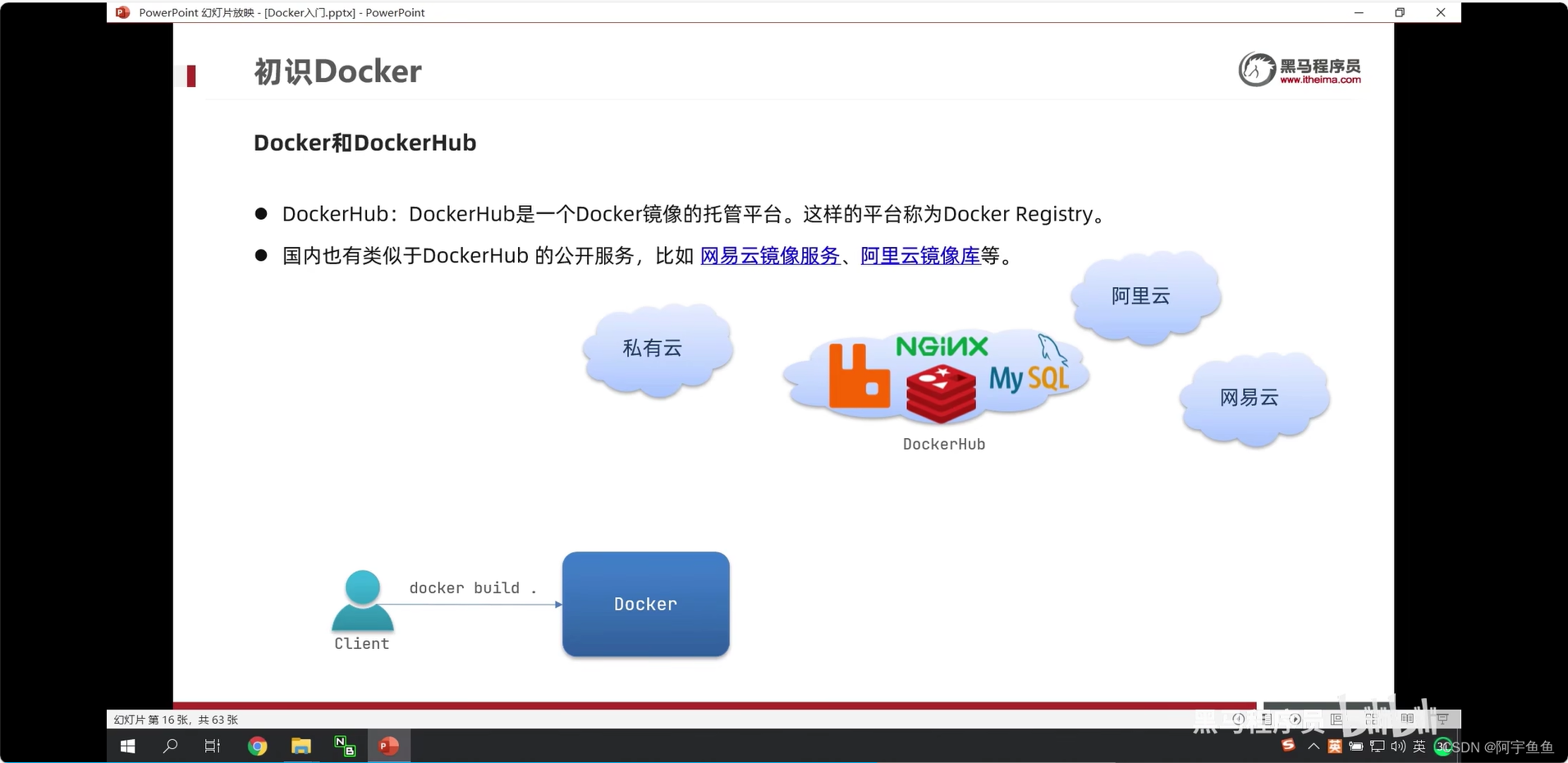Click the Client user icon
The height and width of the screenshot is (763, 1568).
point(362,600)
